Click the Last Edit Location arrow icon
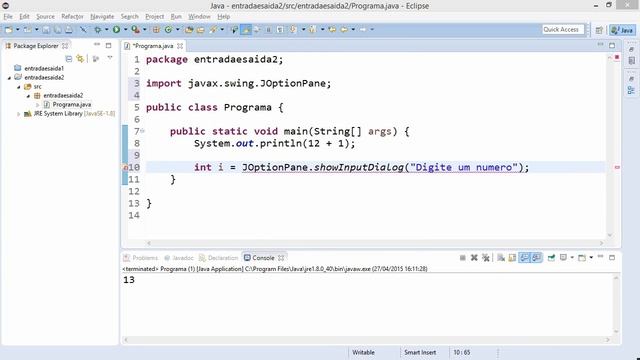The image size is (640, 360). click(x=332, y=29)
